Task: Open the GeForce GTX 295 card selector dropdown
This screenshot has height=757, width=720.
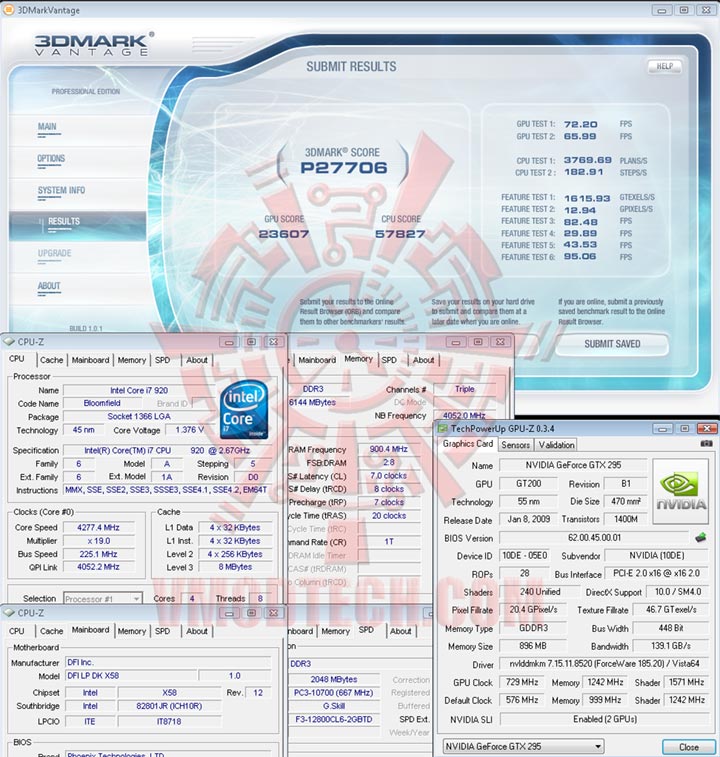Action: pos(523,746)
